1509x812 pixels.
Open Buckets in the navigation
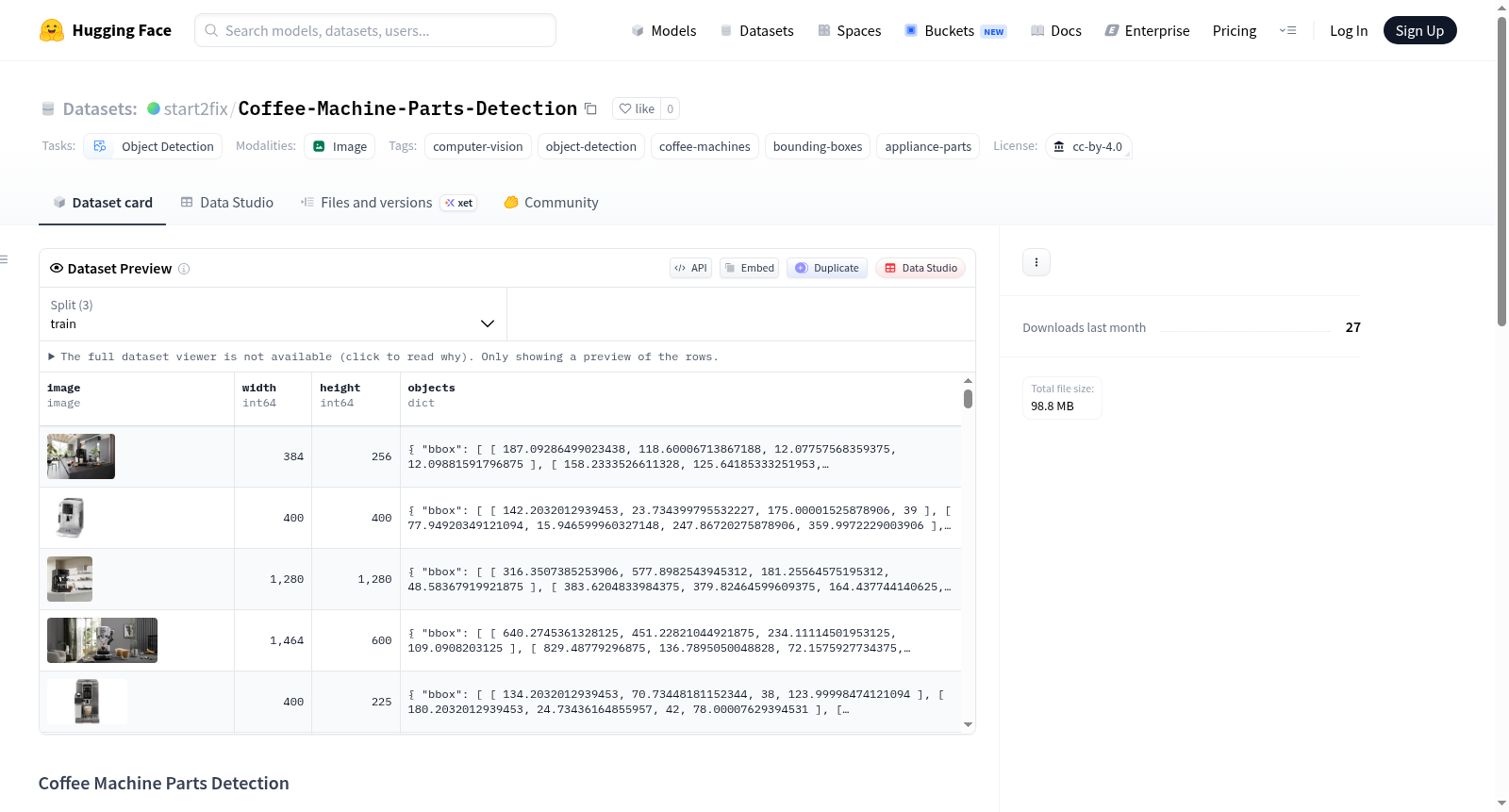pyautogui.click(x=955, y=31)
